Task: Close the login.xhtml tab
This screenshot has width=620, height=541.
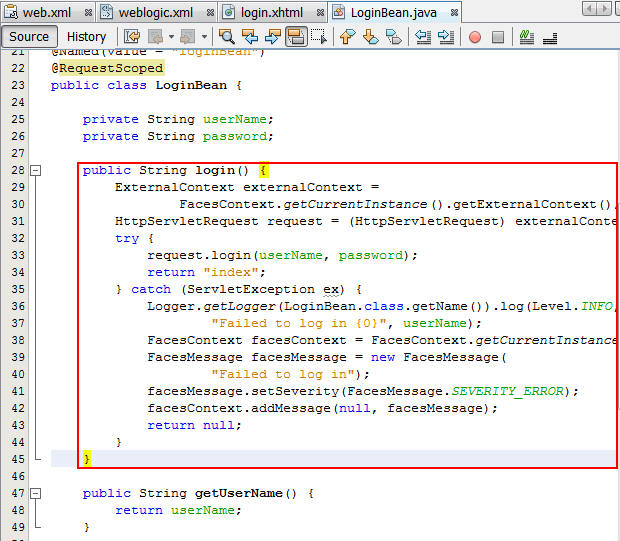Action: 320,13
